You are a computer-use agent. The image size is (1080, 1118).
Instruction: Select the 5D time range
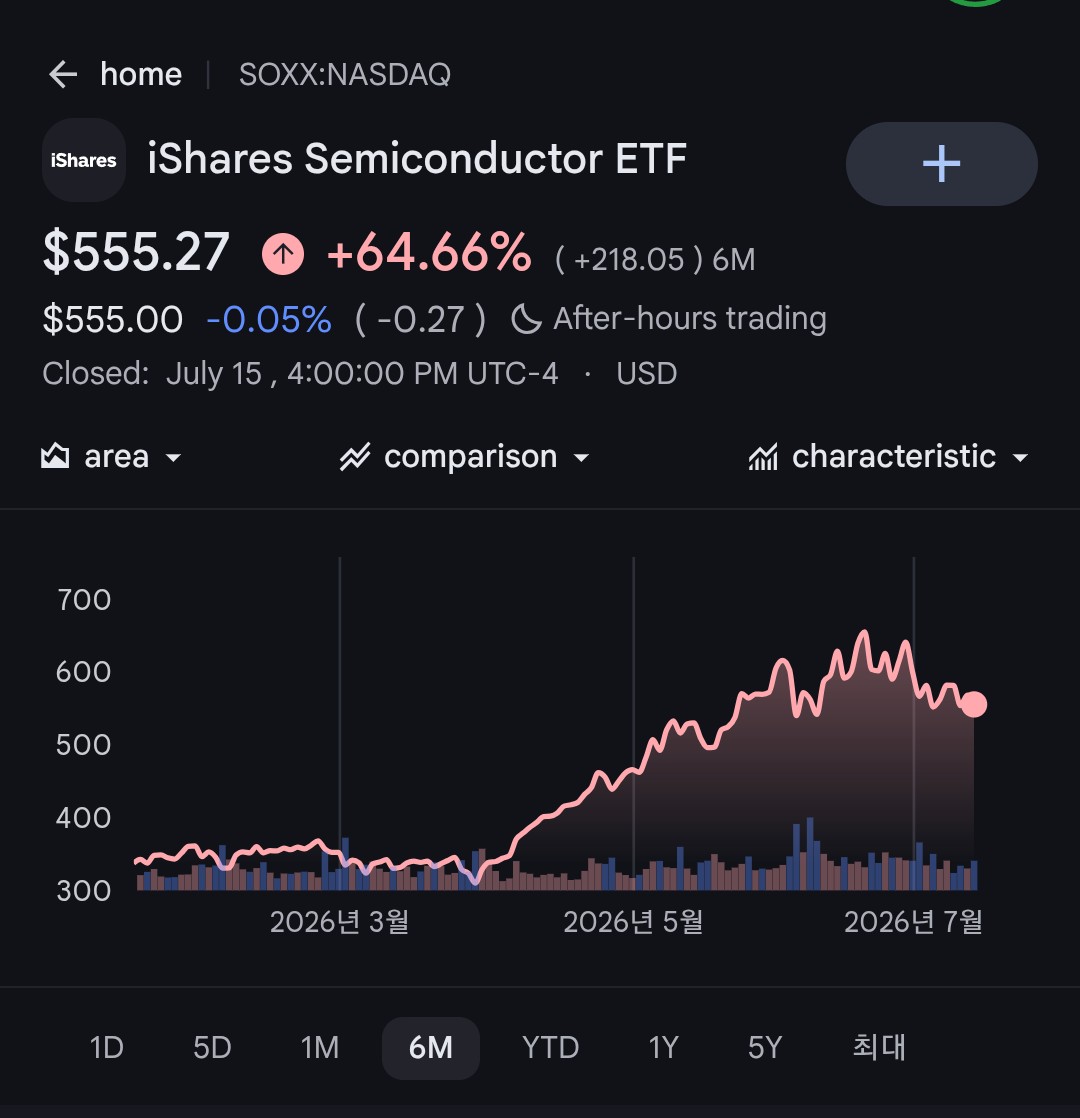tap(212, 1047)
